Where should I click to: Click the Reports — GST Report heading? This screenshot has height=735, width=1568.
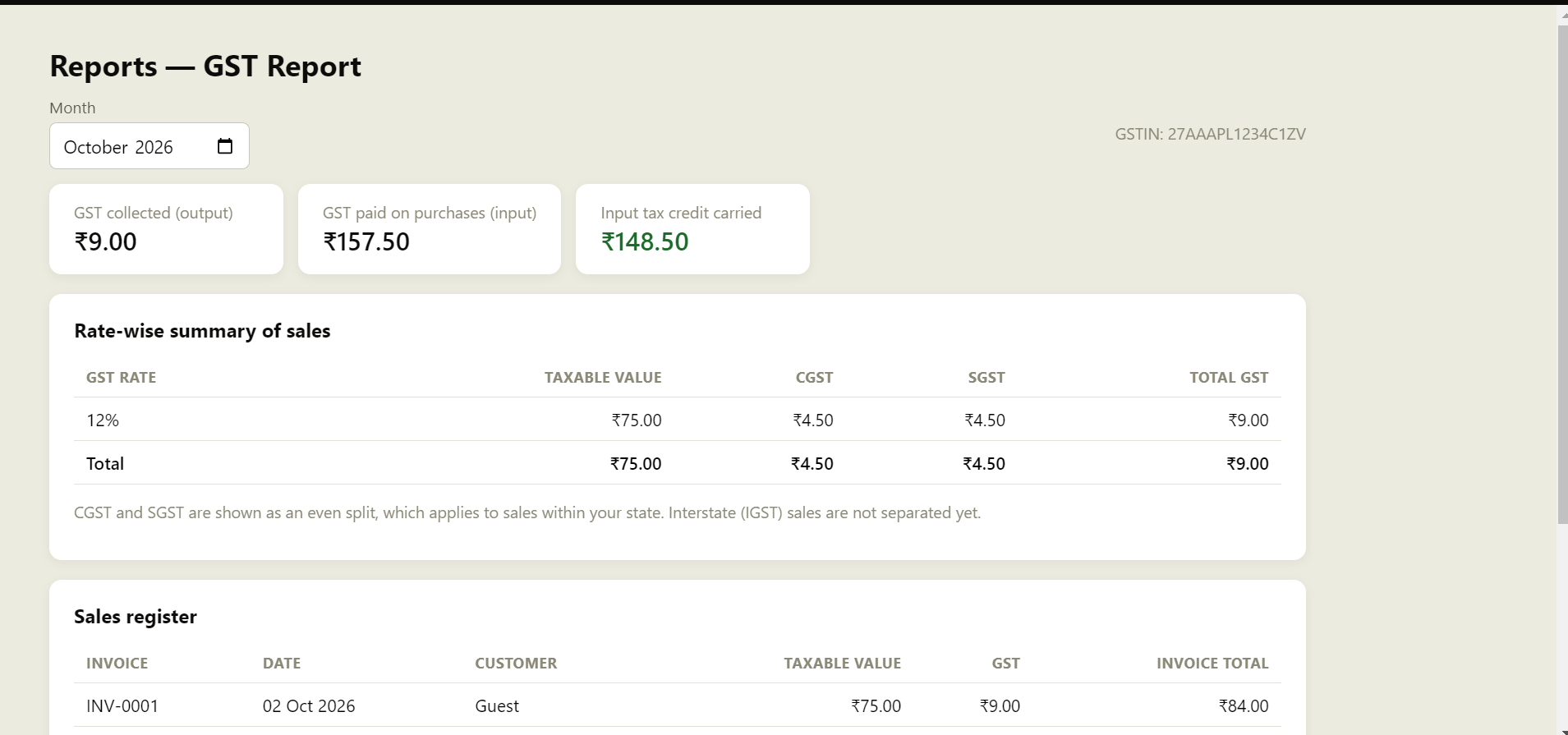tap(205, 67)
